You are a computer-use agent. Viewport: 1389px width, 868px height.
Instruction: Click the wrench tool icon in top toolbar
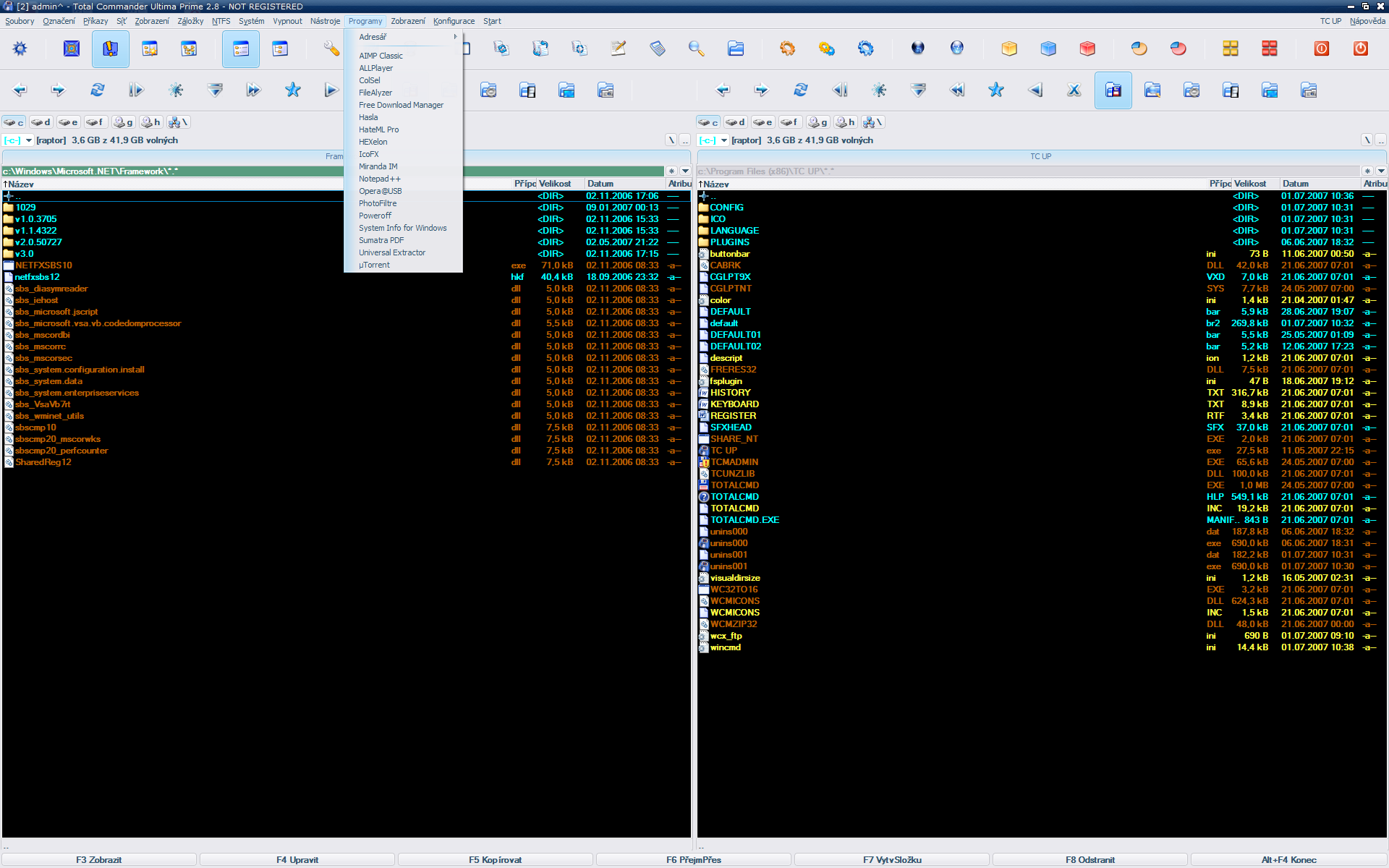tap(331, 48)
